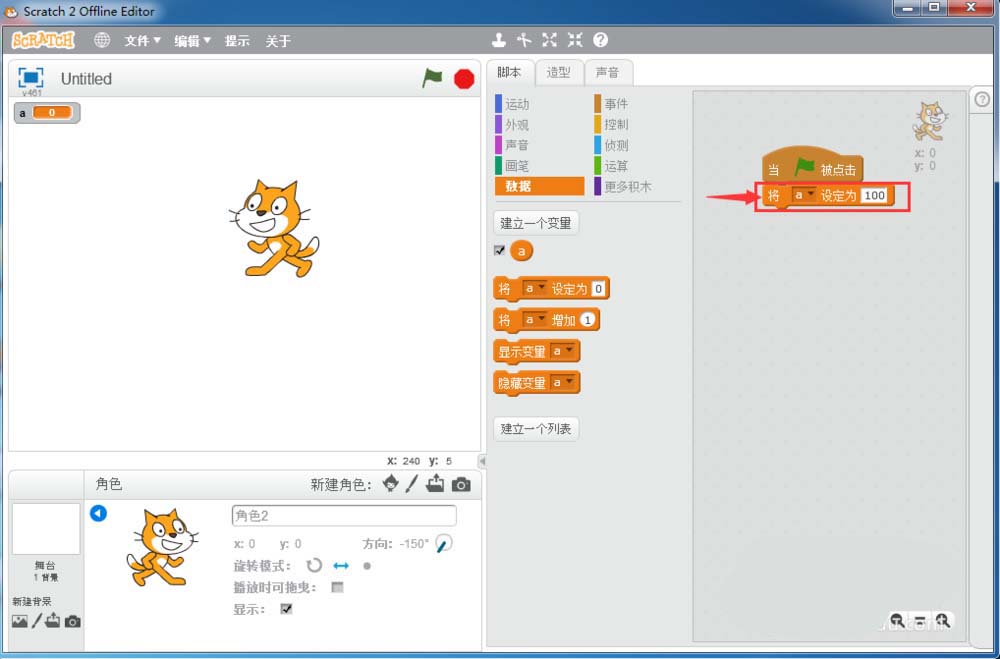Select the Delete scissors tool
Viewport: 1000px width, 659px height.
(x=524, y=40)
